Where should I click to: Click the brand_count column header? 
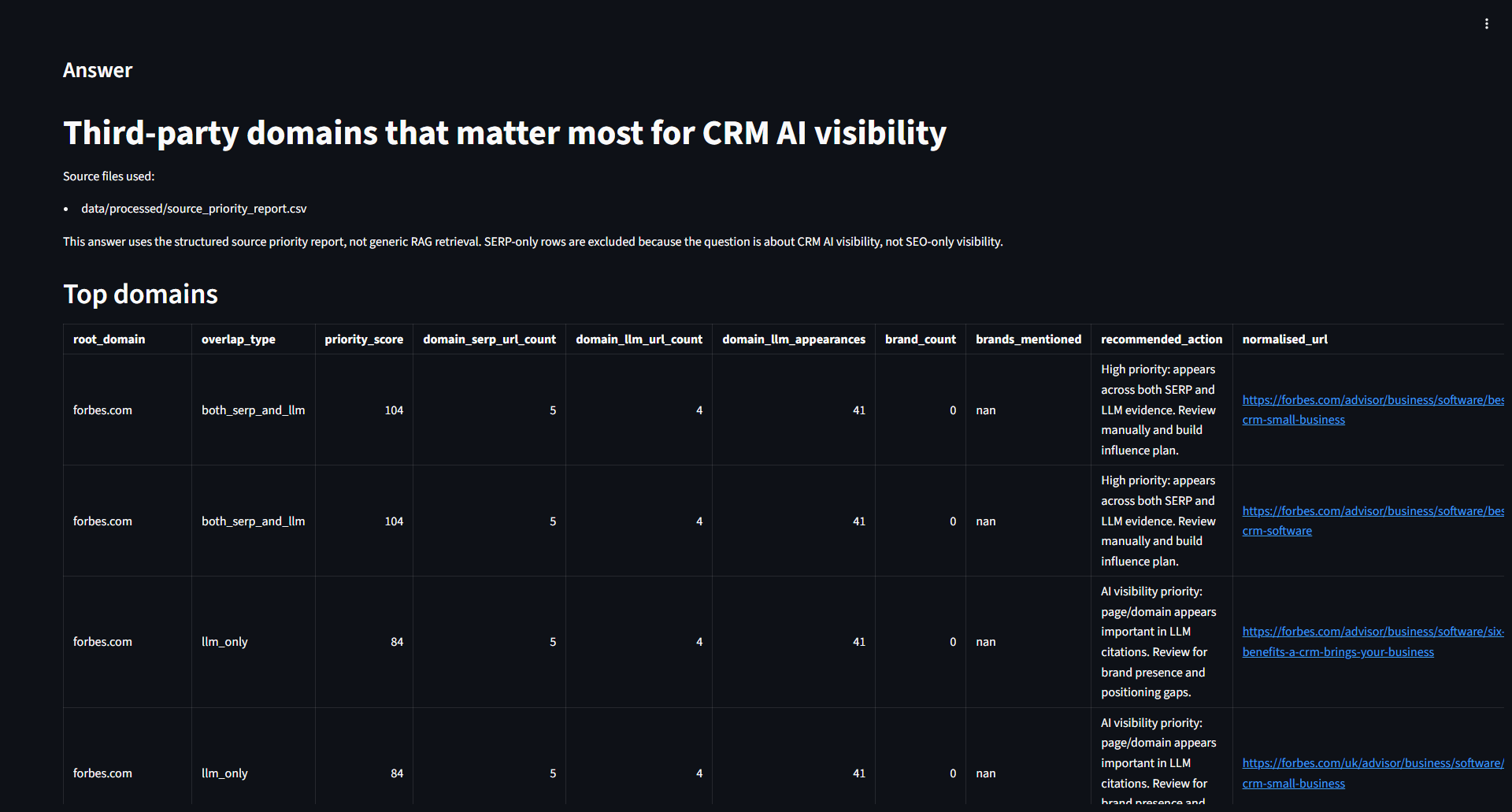click(x=921, y=339)
